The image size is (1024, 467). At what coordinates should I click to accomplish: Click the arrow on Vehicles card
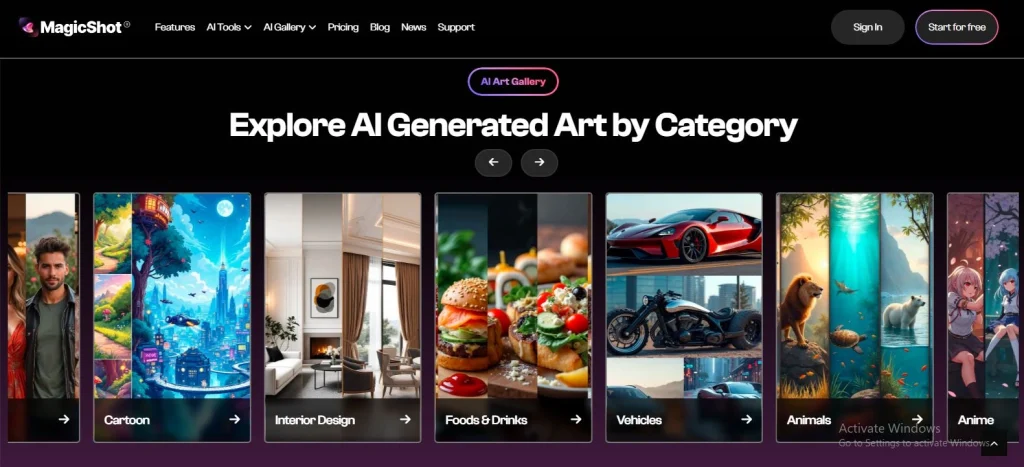point(746,419)
